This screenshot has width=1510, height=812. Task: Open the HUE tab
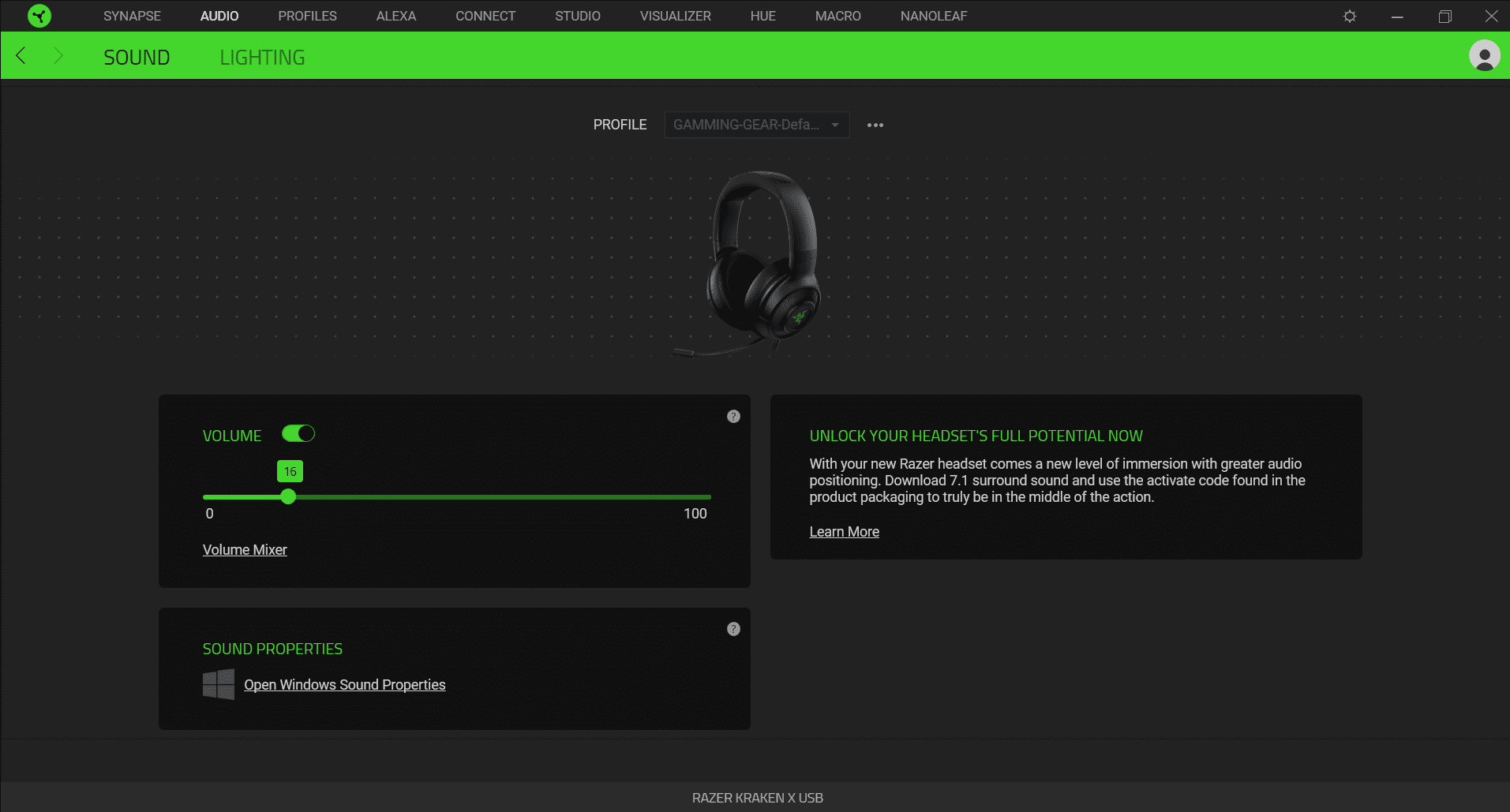click(x=762, y=16)
